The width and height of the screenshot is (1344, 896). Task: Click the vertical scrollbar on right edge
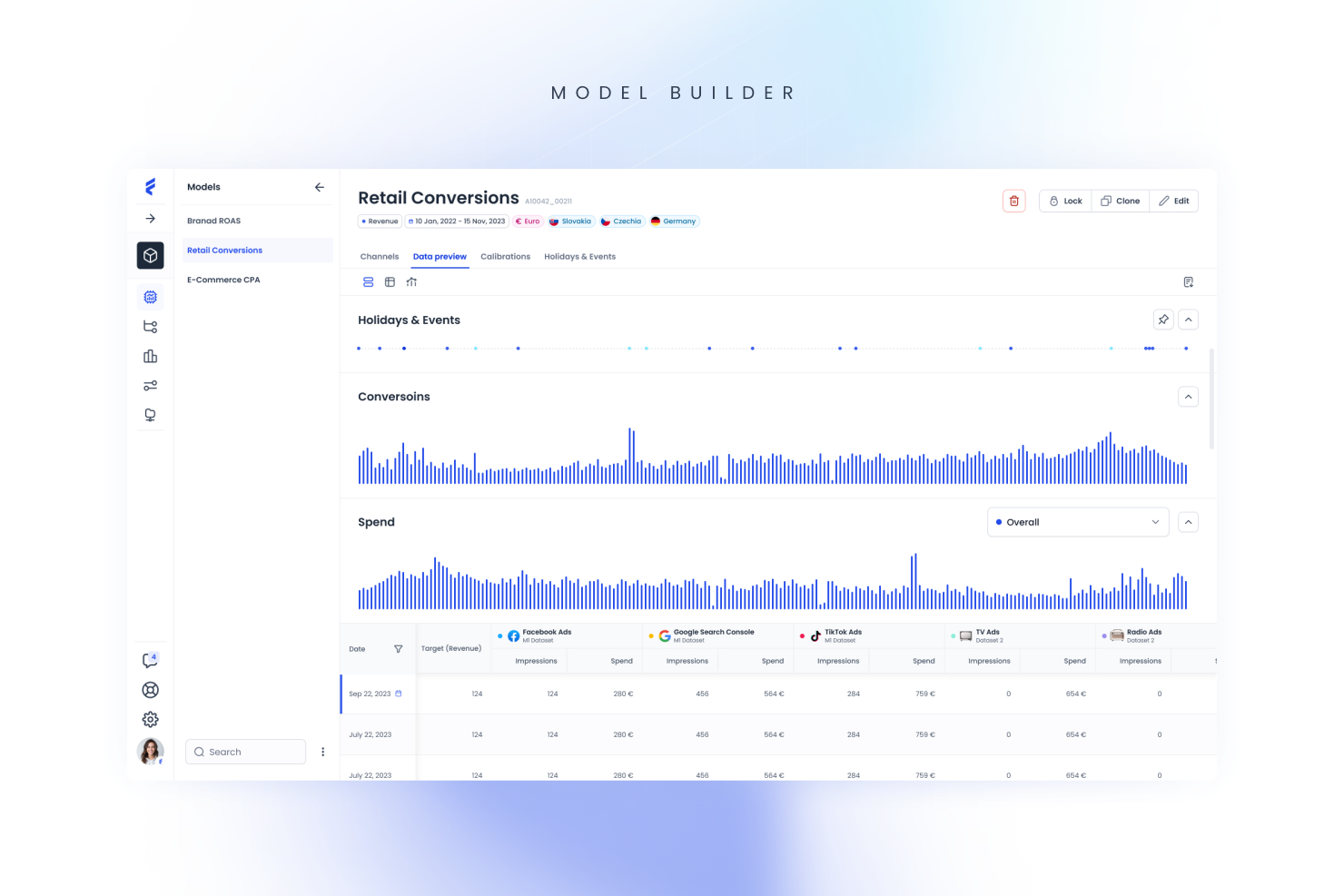[x=1212, y=399]
